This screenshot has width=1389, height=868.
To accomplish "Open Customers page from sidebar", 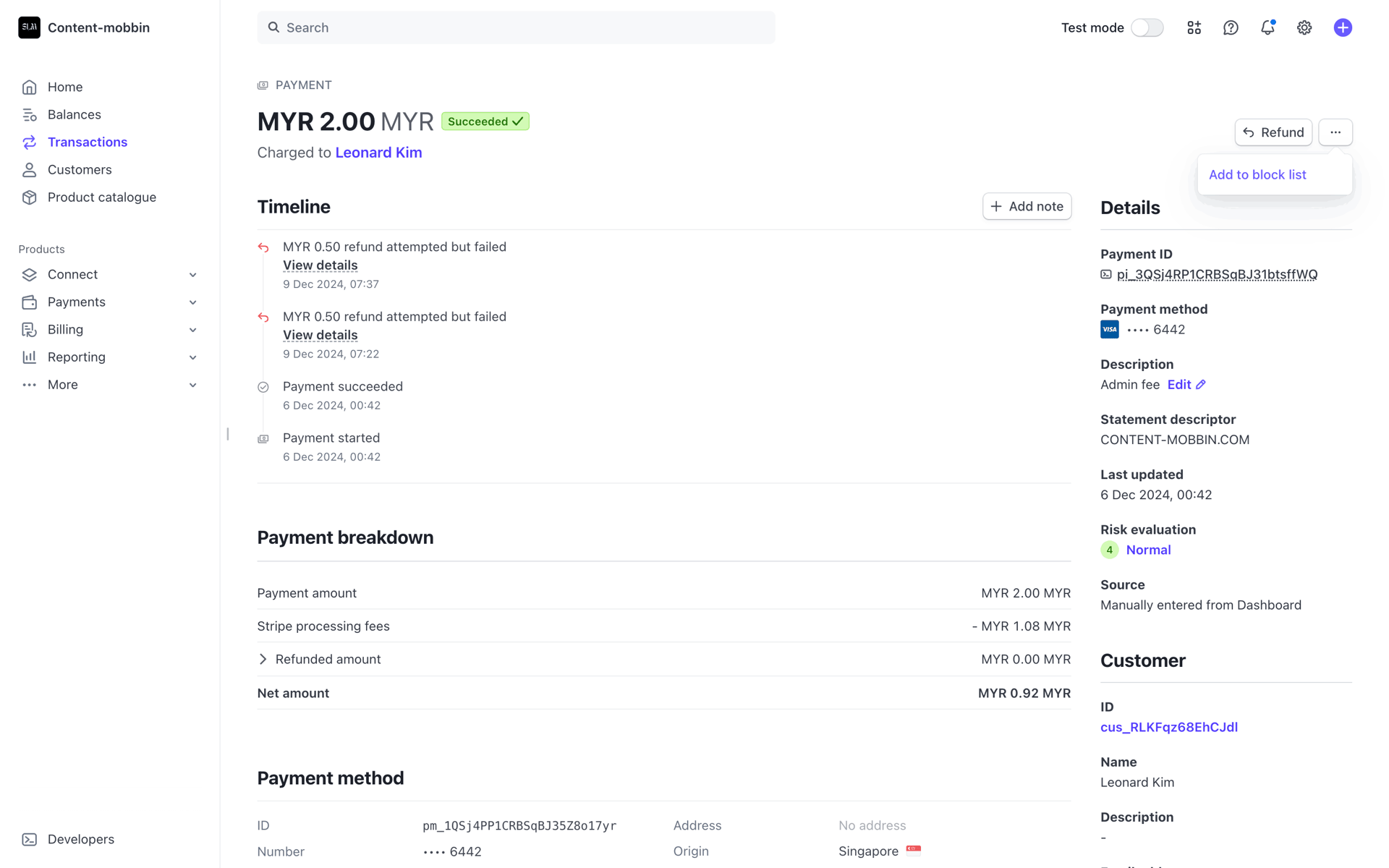I will pos(80,169).
